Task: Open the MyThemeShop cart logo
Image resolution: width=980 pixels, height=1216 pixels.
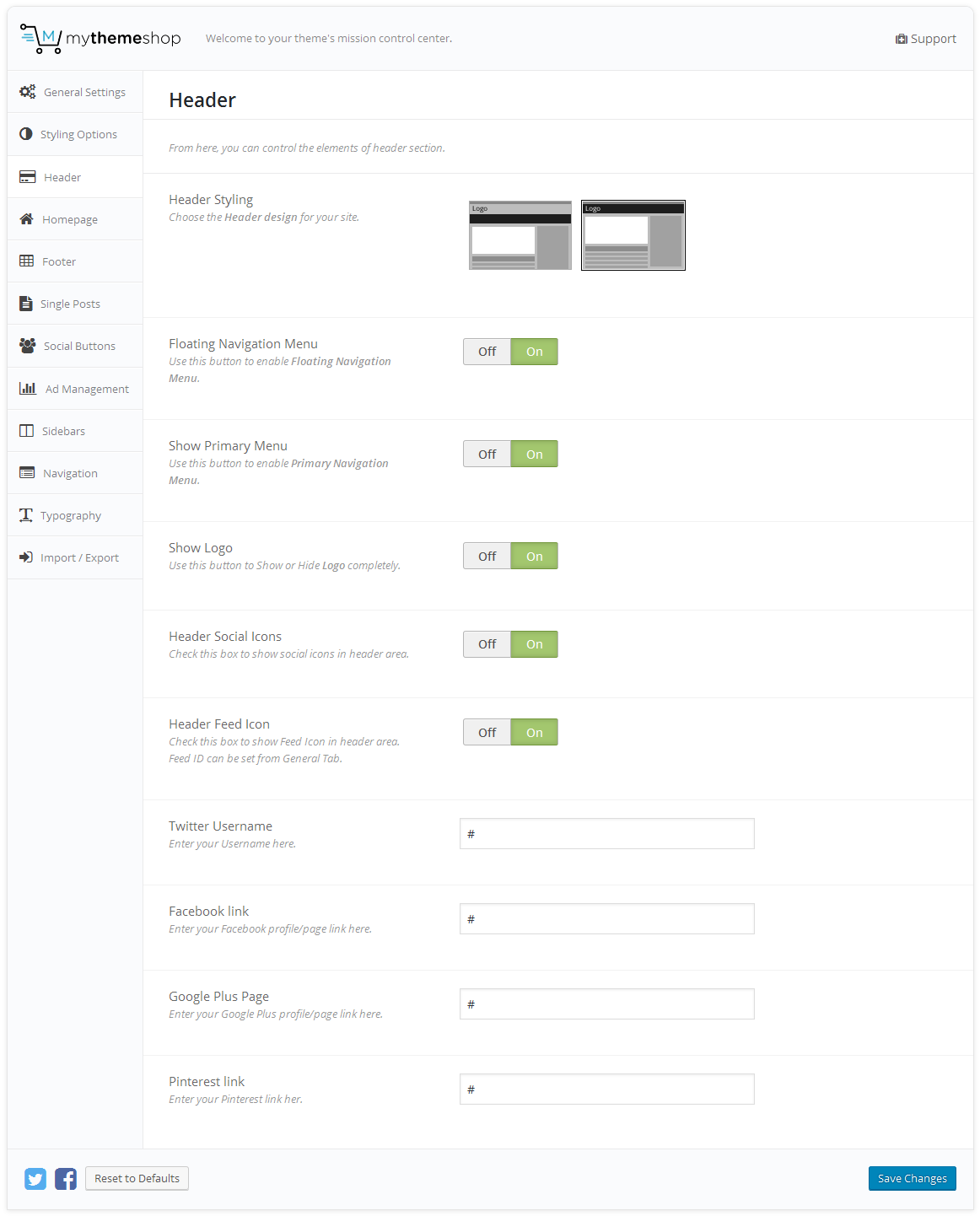Action: (x=40, y=39)
